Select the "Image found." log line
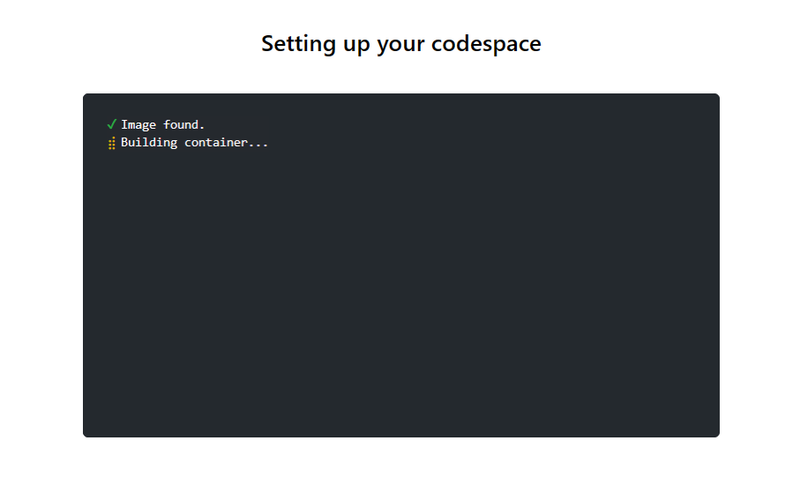Screen dimensions: 800x485 (x=162, y=125)
